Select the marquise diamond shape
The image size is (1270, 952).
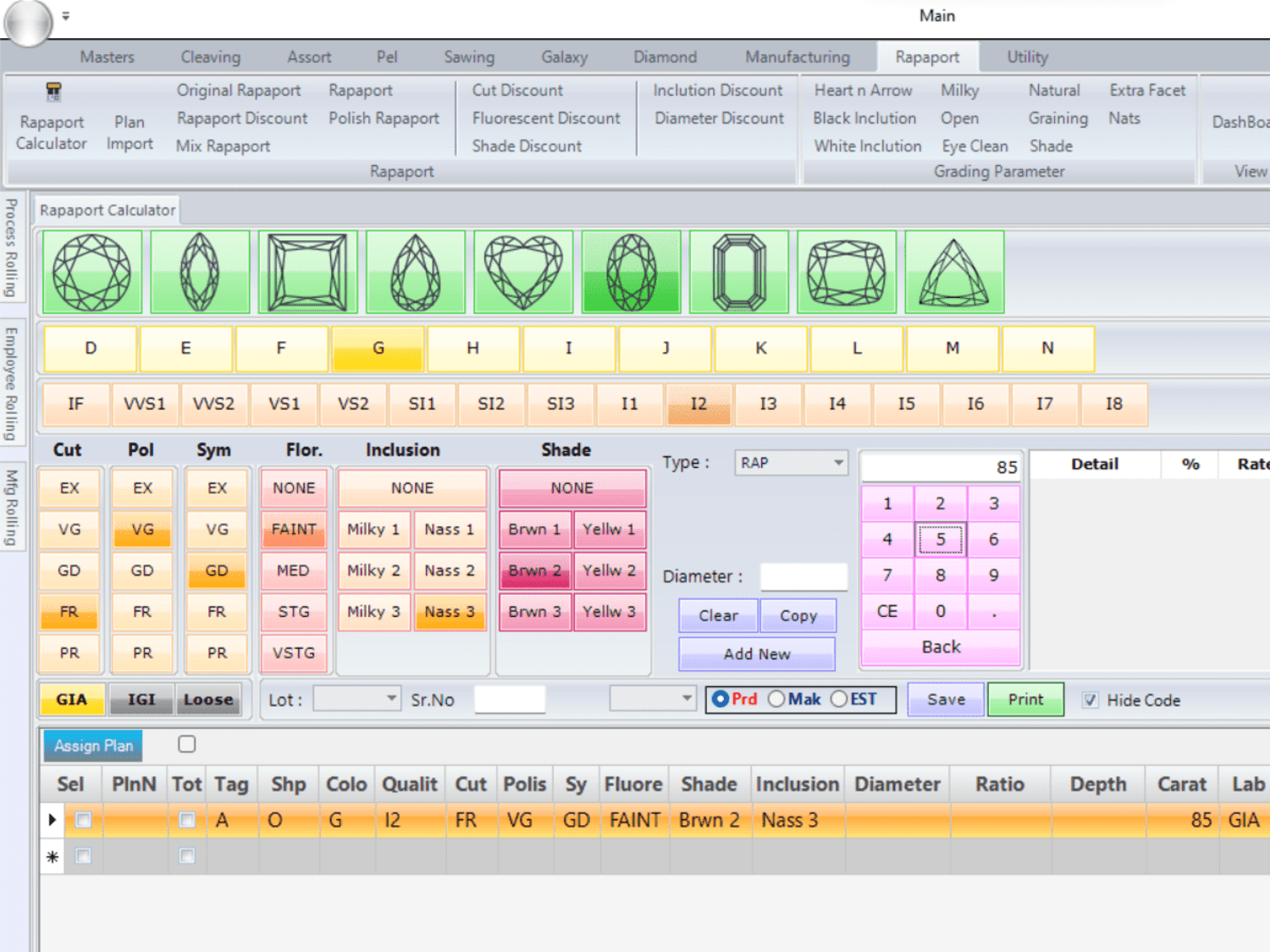(x=200, y=272)
